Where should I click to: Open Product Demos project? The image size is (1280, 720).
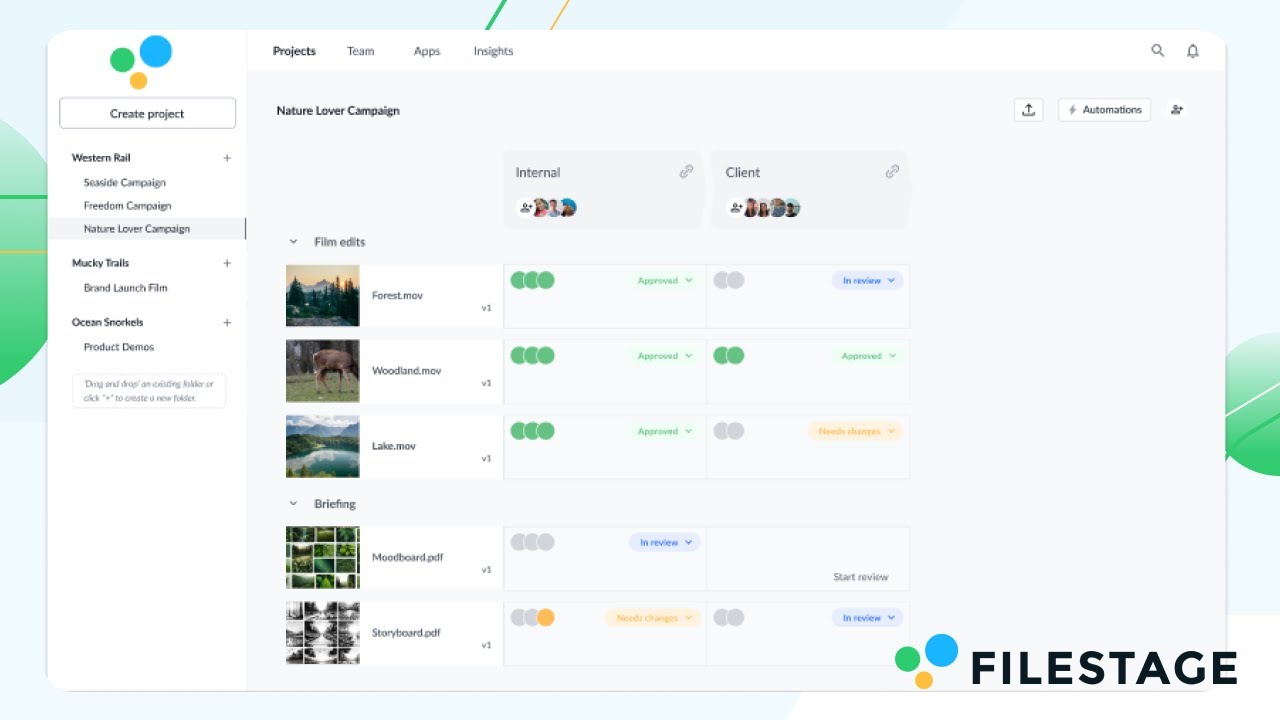click(x=118, y=347)
